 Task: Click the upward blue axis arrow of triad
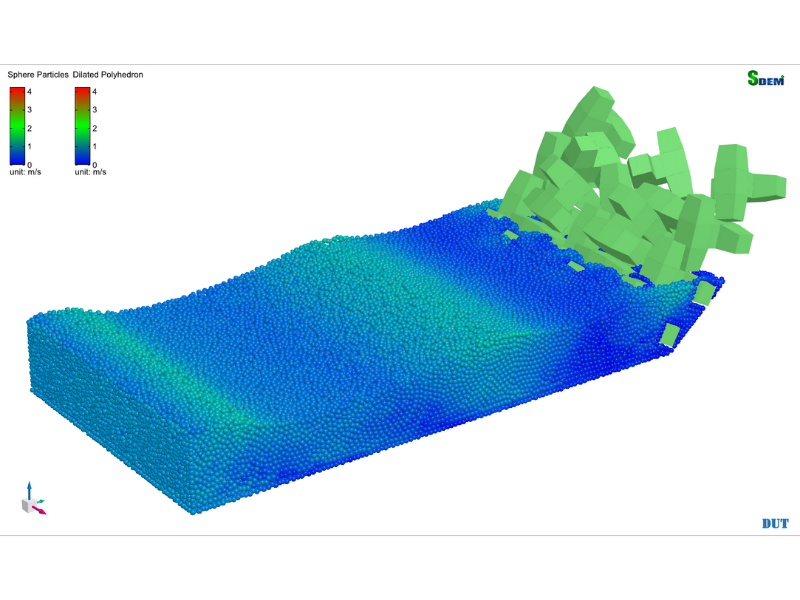click(x=29, y=488)
